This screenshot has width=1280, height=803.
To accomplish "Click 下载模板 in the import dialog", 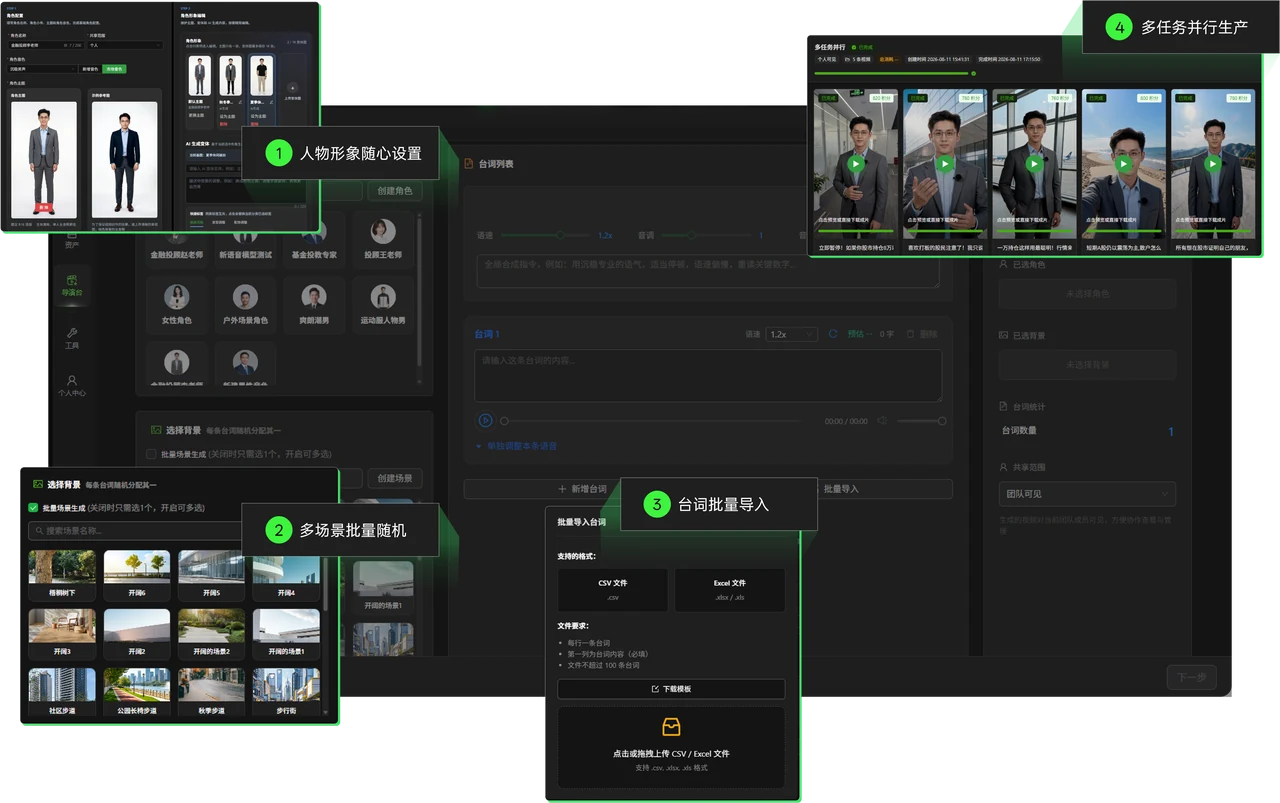I will 671,689.
